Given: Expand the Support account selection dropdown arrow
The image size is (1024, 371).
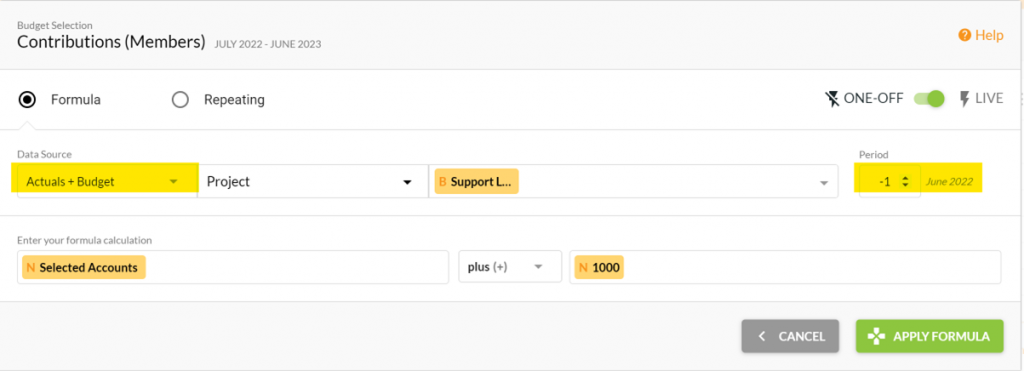Looking at the screenshot, I should [824, 184].
